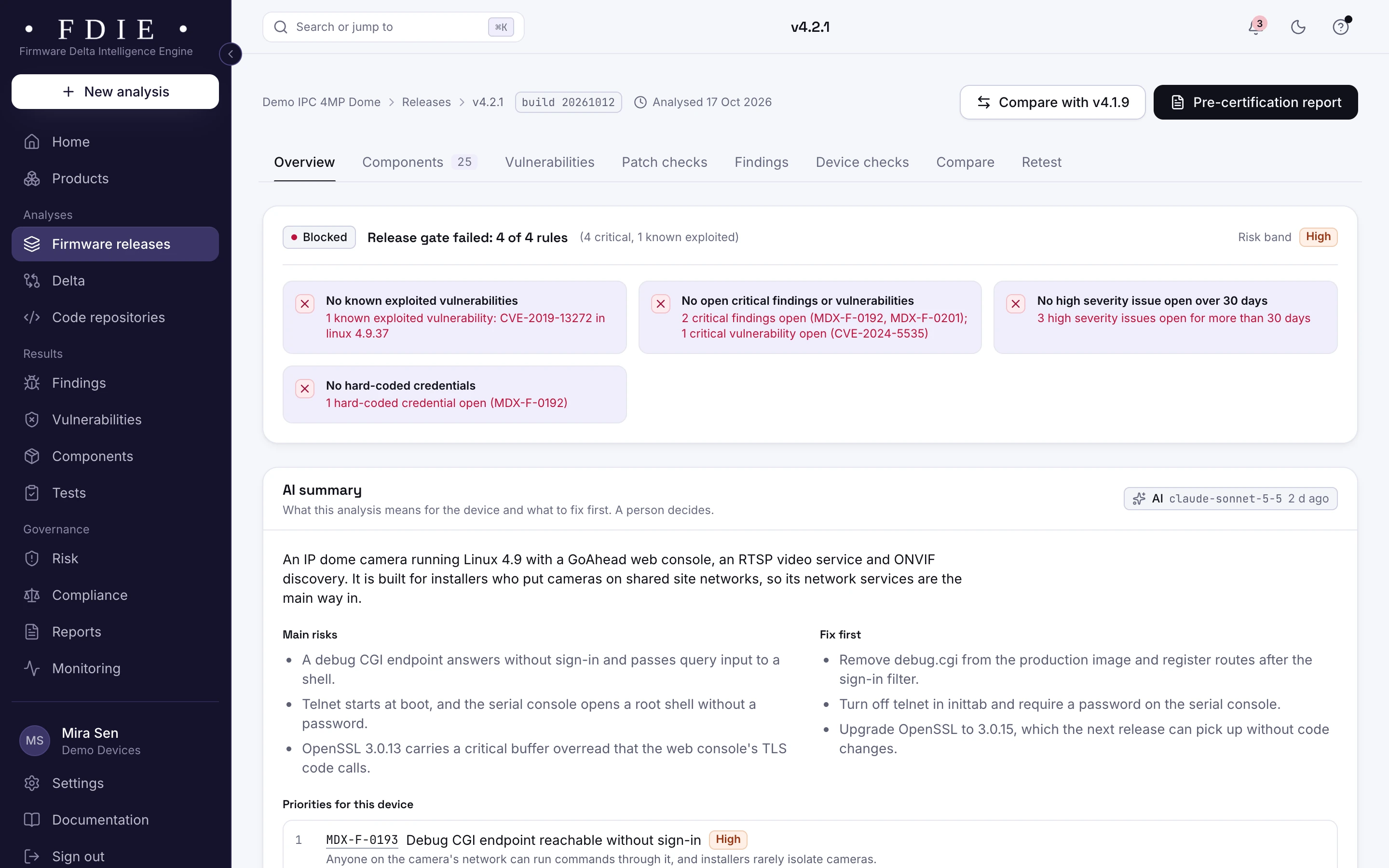
Task: Open the Compare tab
Action: (x=965, y=163)
